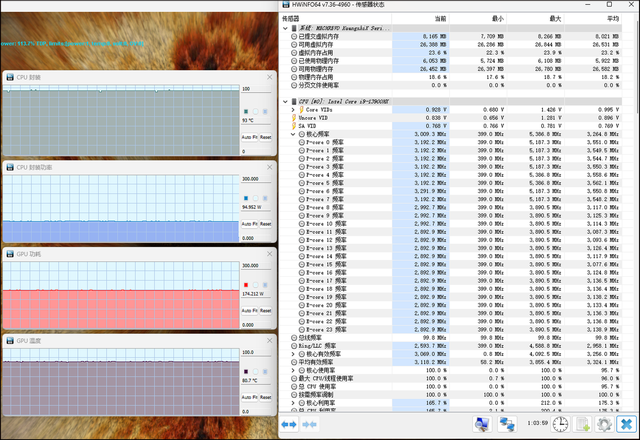Expand the Core VIDs tree row
Image resolution: width=640 pixels, height=440 pixels.
coord(293,109)
